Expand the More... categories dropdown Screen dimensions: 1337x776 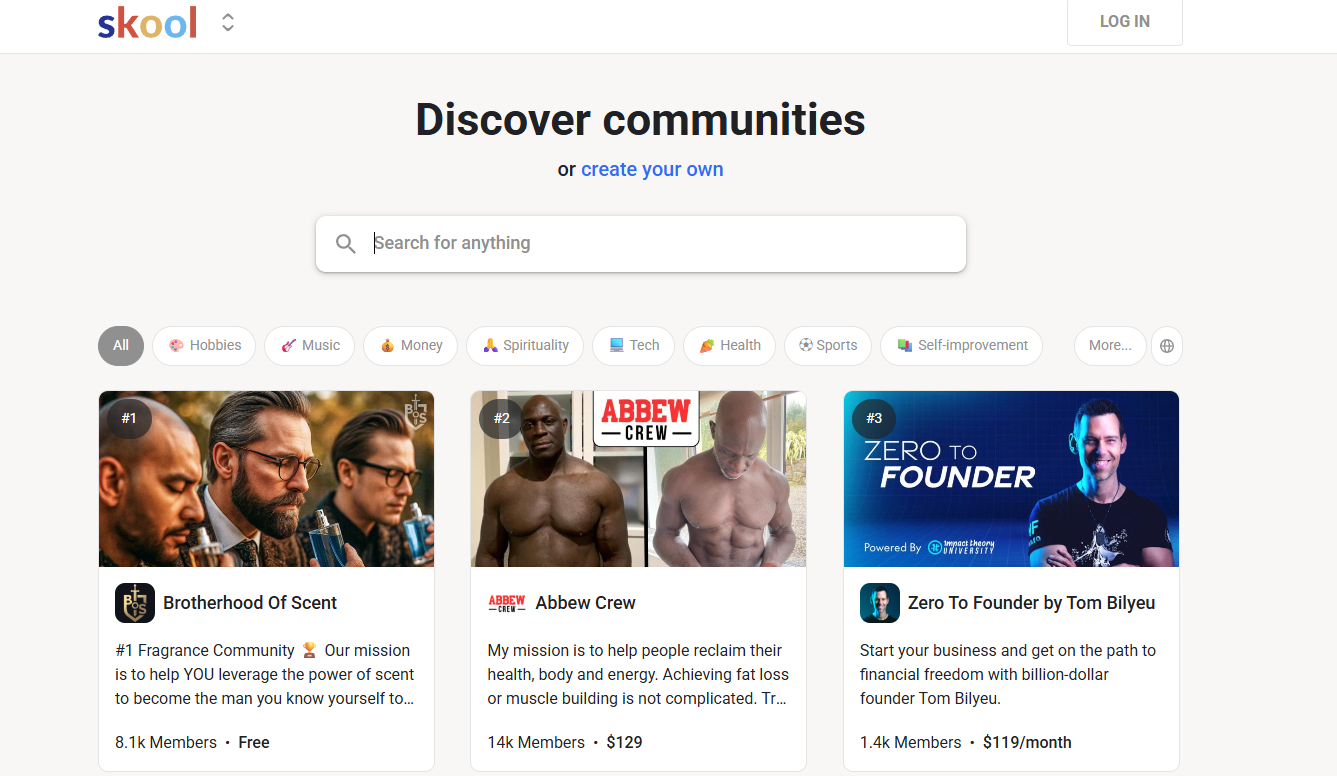click(x=1110, y=345)
